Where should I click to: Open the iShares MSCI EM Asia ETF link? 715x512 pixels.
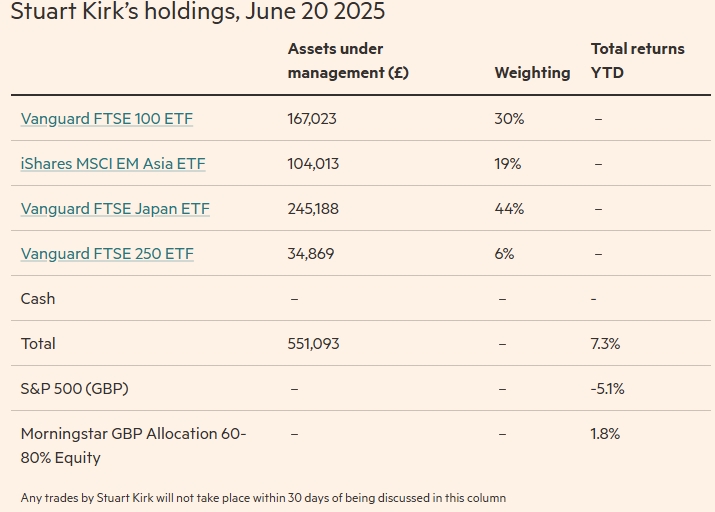pos(113,164)
